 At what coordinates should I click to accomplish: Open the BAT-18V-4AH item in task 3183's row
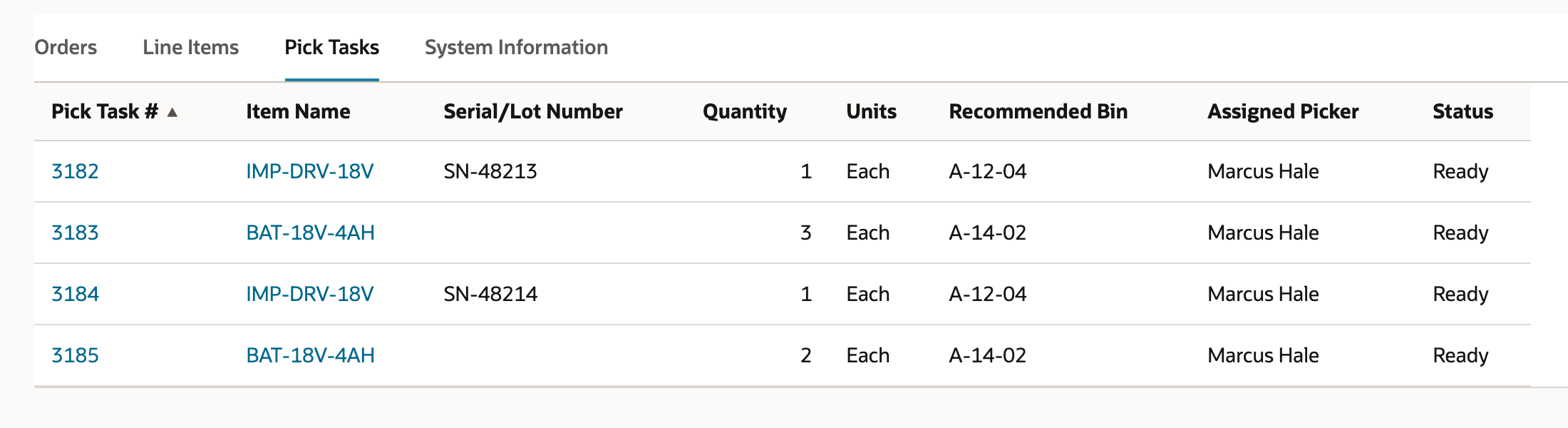coord(310,233)
